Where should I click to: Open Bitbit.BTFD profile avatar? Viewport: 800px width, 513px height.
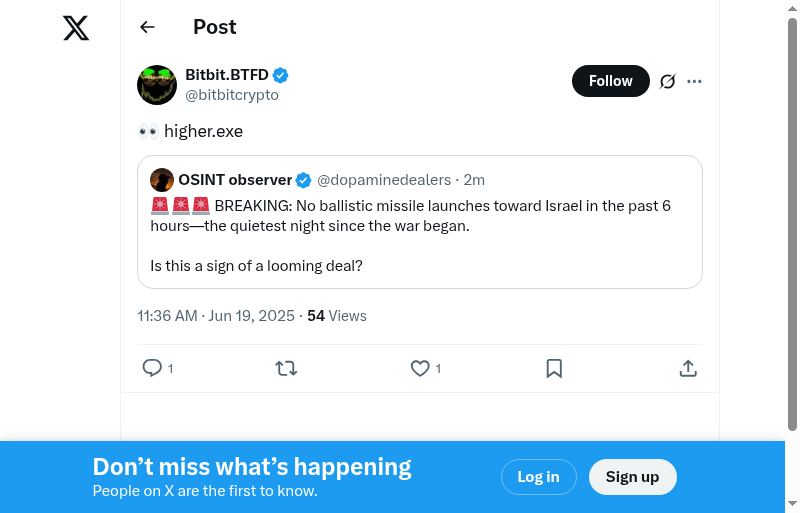pyautogui.click(x=157, y=85)
